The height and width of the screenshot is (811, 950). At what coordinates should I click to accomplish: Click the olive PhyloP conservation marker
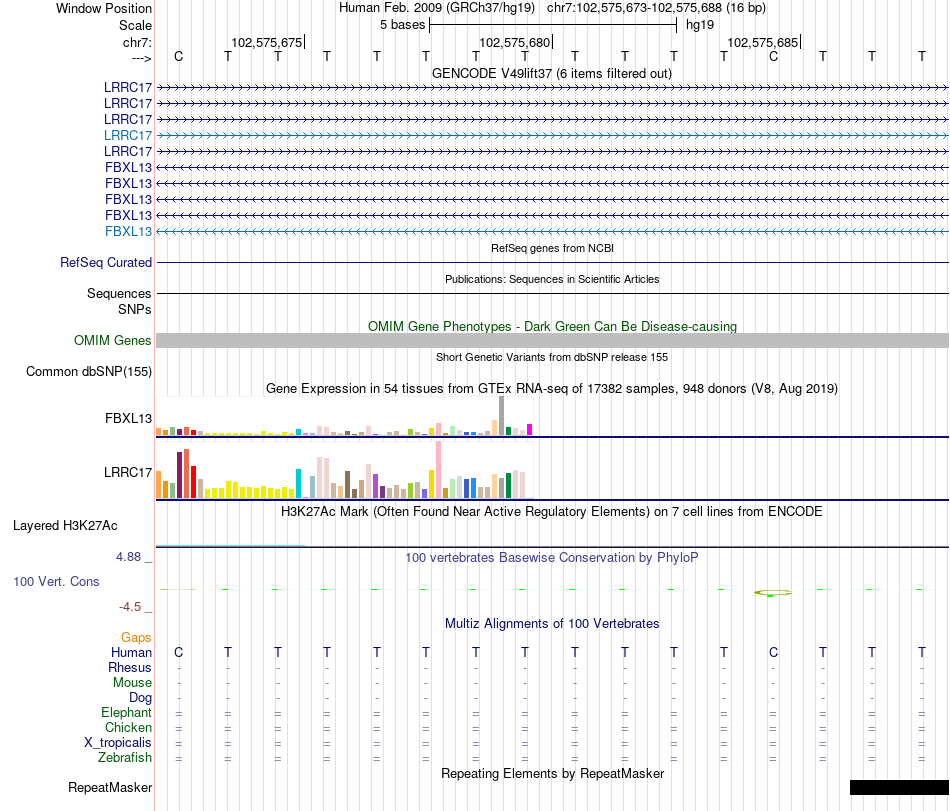coord(772,593)
